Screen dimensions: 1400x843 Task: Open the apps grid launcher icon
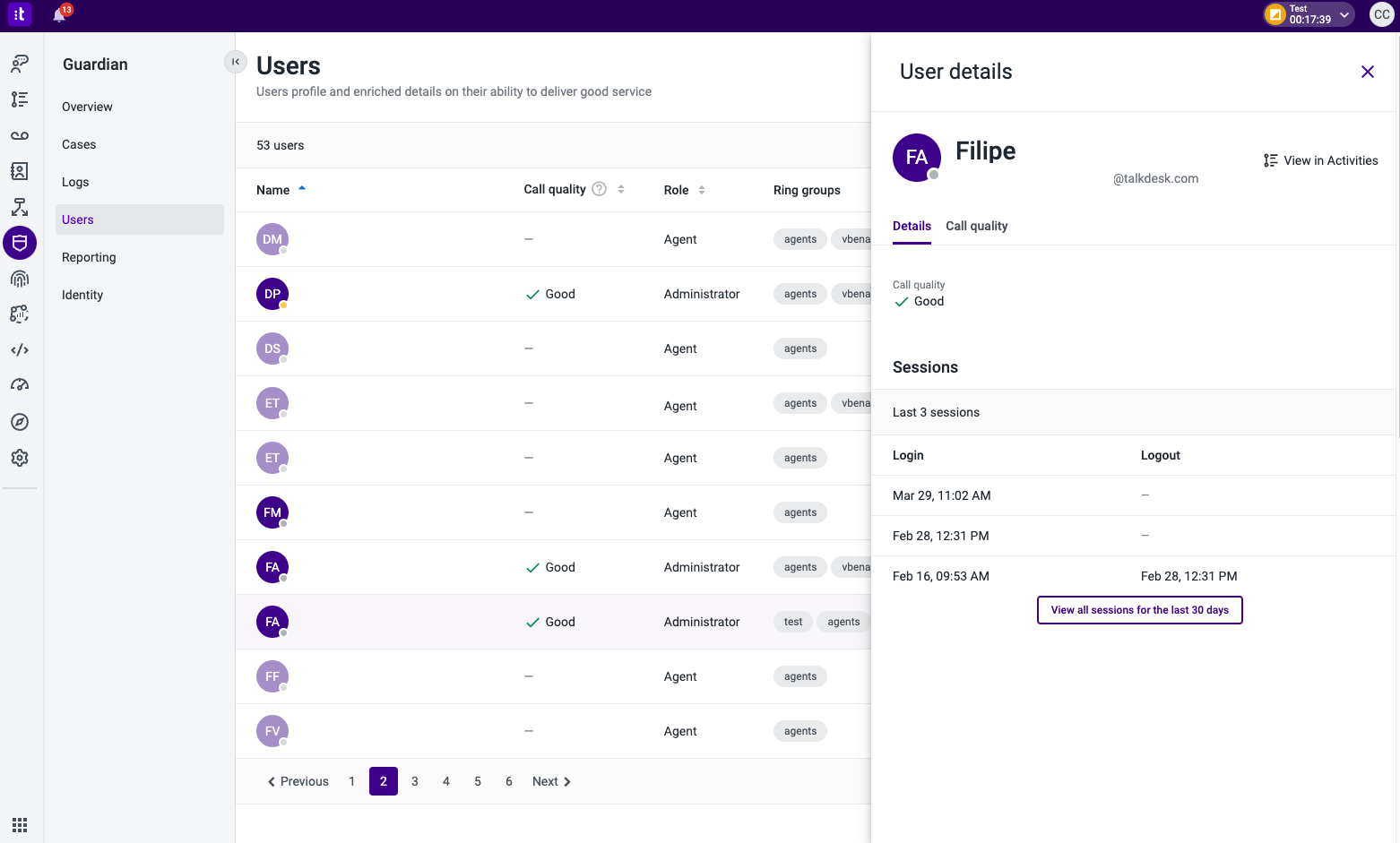pos(20,824)
